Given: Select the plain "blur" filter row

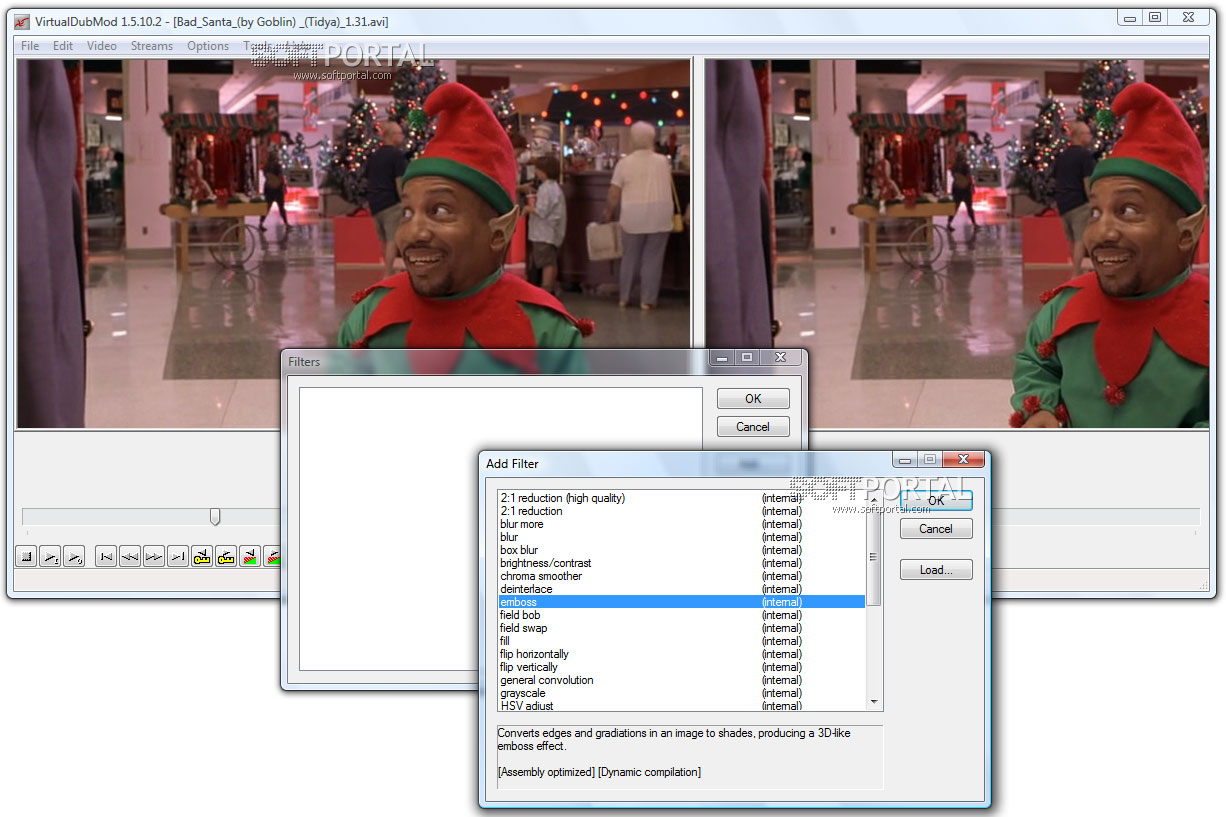Looking at the screenshot, I should point(682,537).
